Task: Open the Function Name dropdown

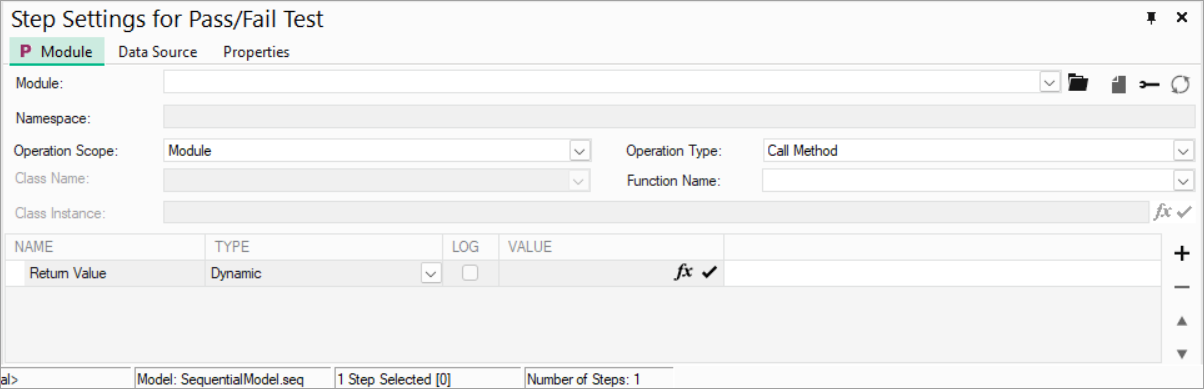Action: (1183, 181)
